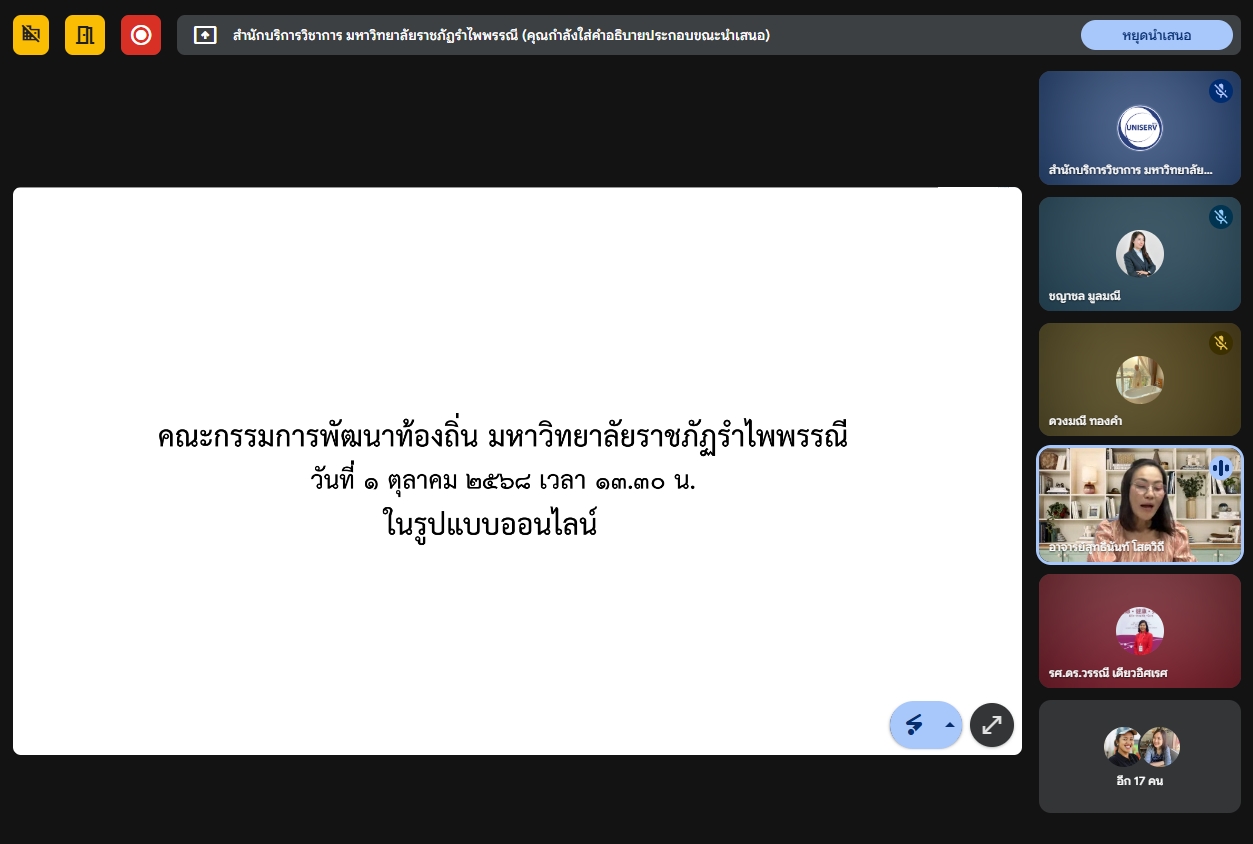Stop presenting with the หยุดนำเสนอ button
This screenshot has width=1253, height=844.
(x=1156, y=35)
